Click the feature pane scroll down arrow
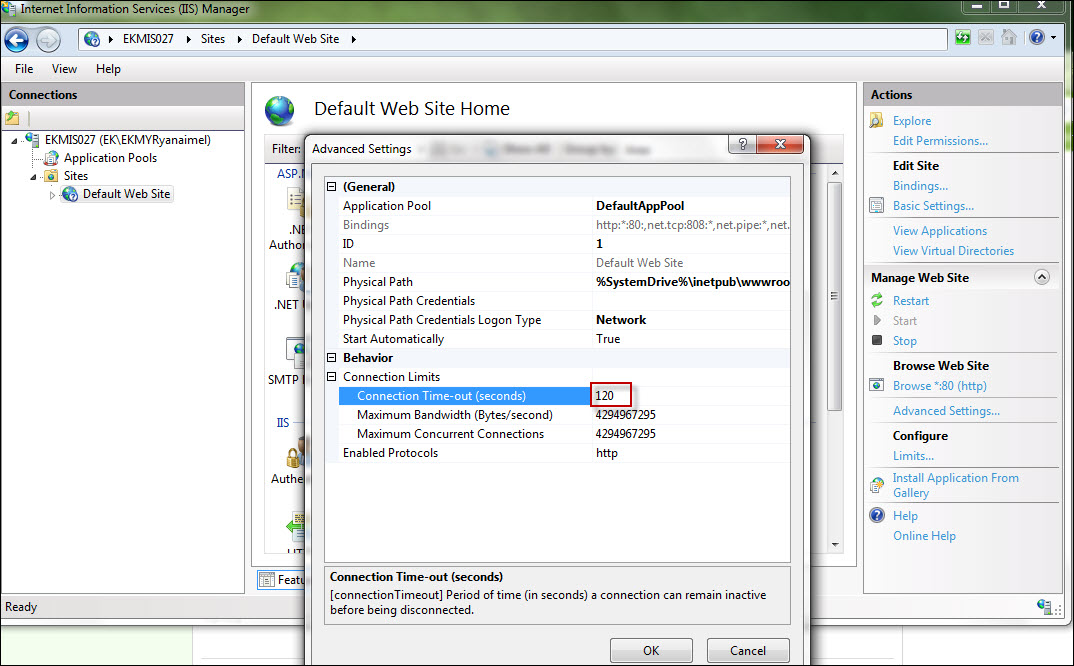Screen dimensions: 1074x666 pos(834,545)
